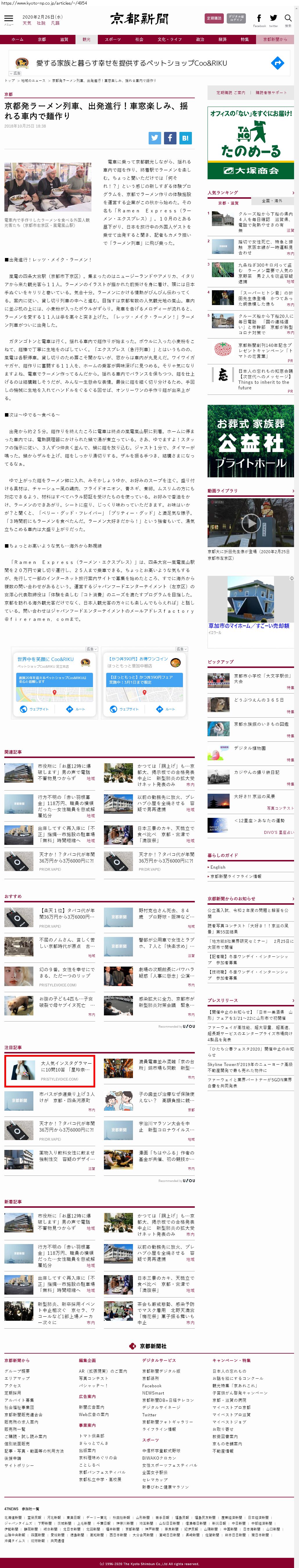Share article via Twitter button
Viewport: 299px width, 1568px height.
point(155,138)
